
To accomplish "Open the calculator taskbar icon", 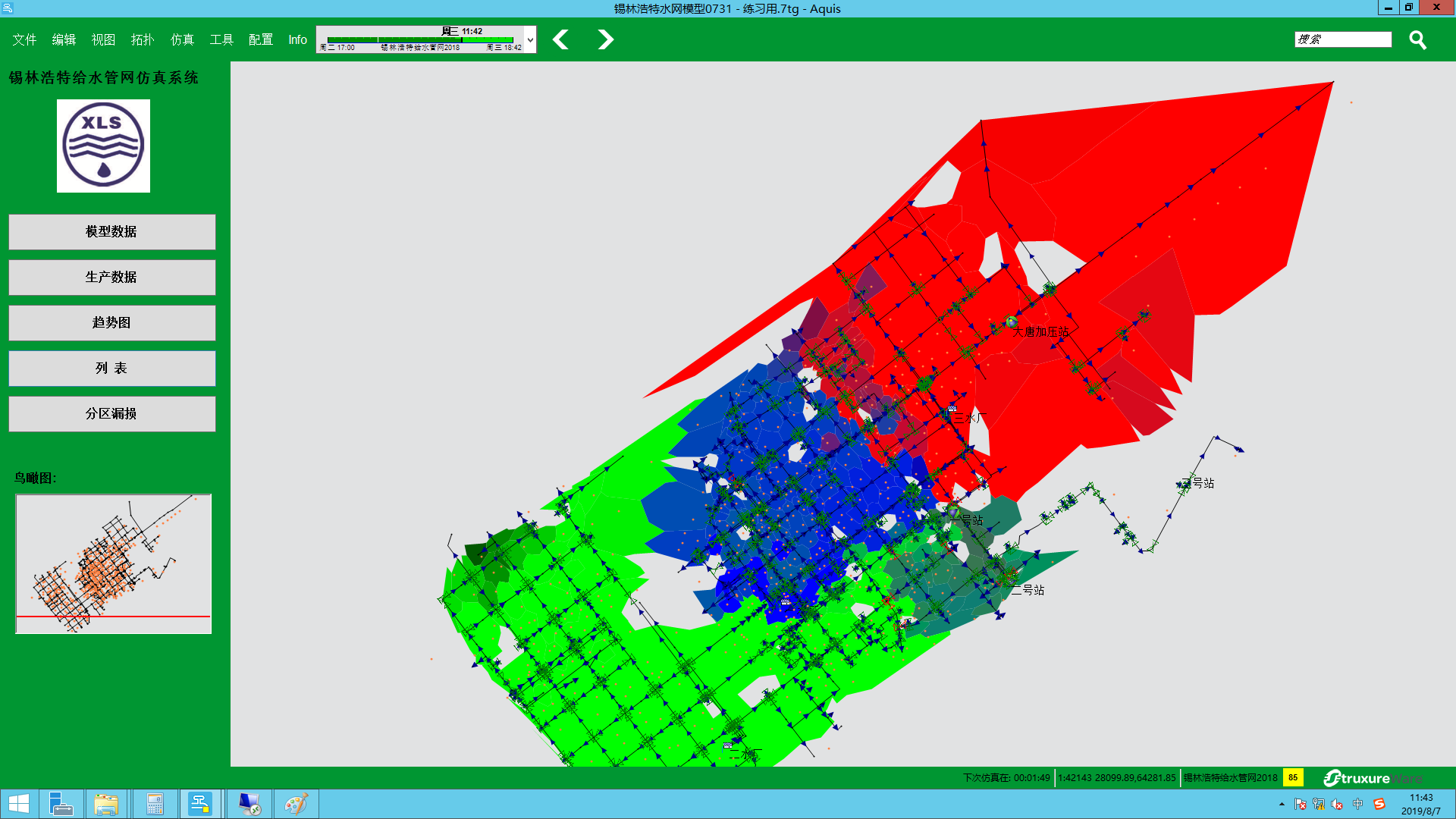I will click(x=155, y=804).
